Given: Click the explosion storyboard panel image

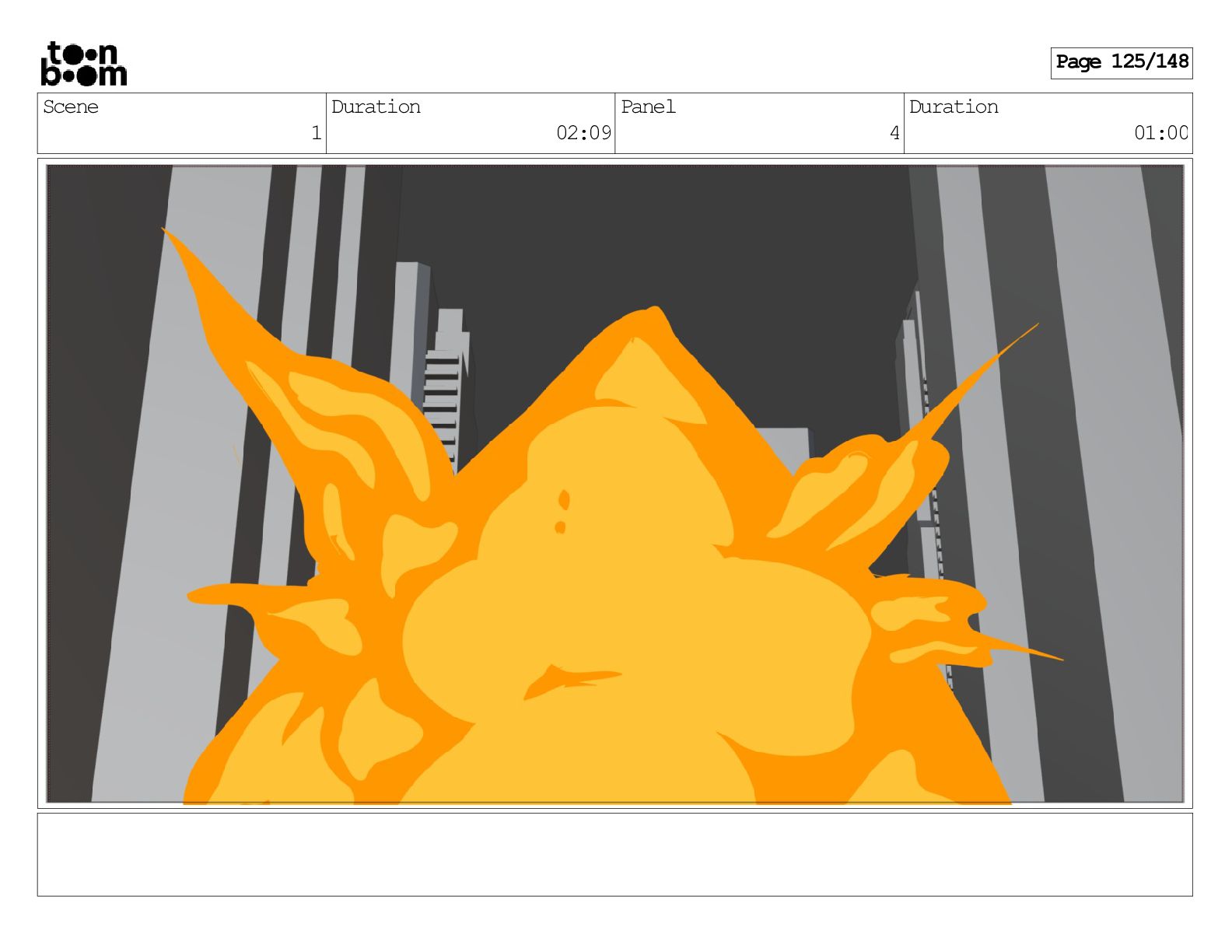Looking at the screenshot, I should pyautogui.click(x=614, y=484).
